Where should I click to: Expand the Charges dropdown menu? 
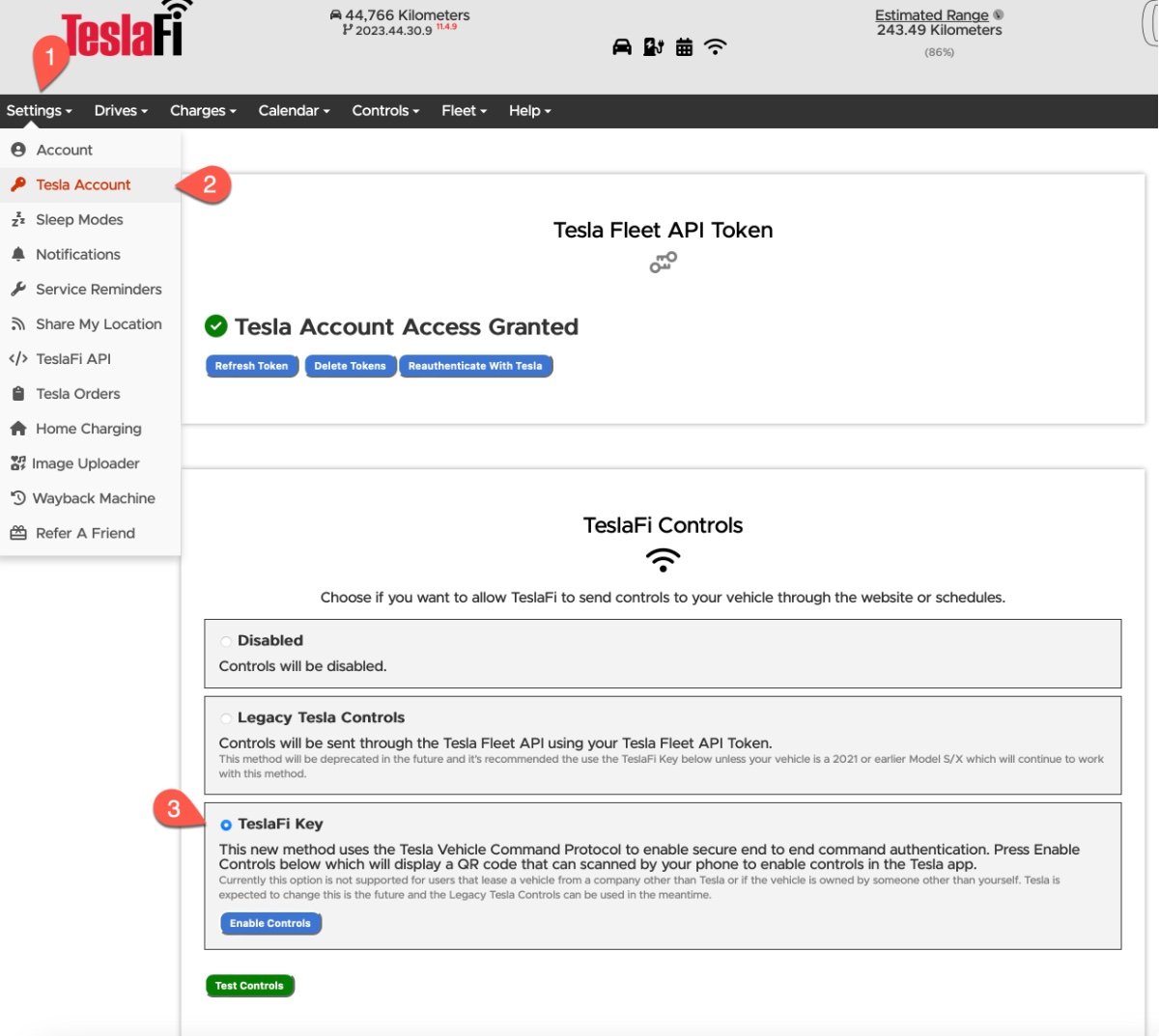(x=203, y=111)
